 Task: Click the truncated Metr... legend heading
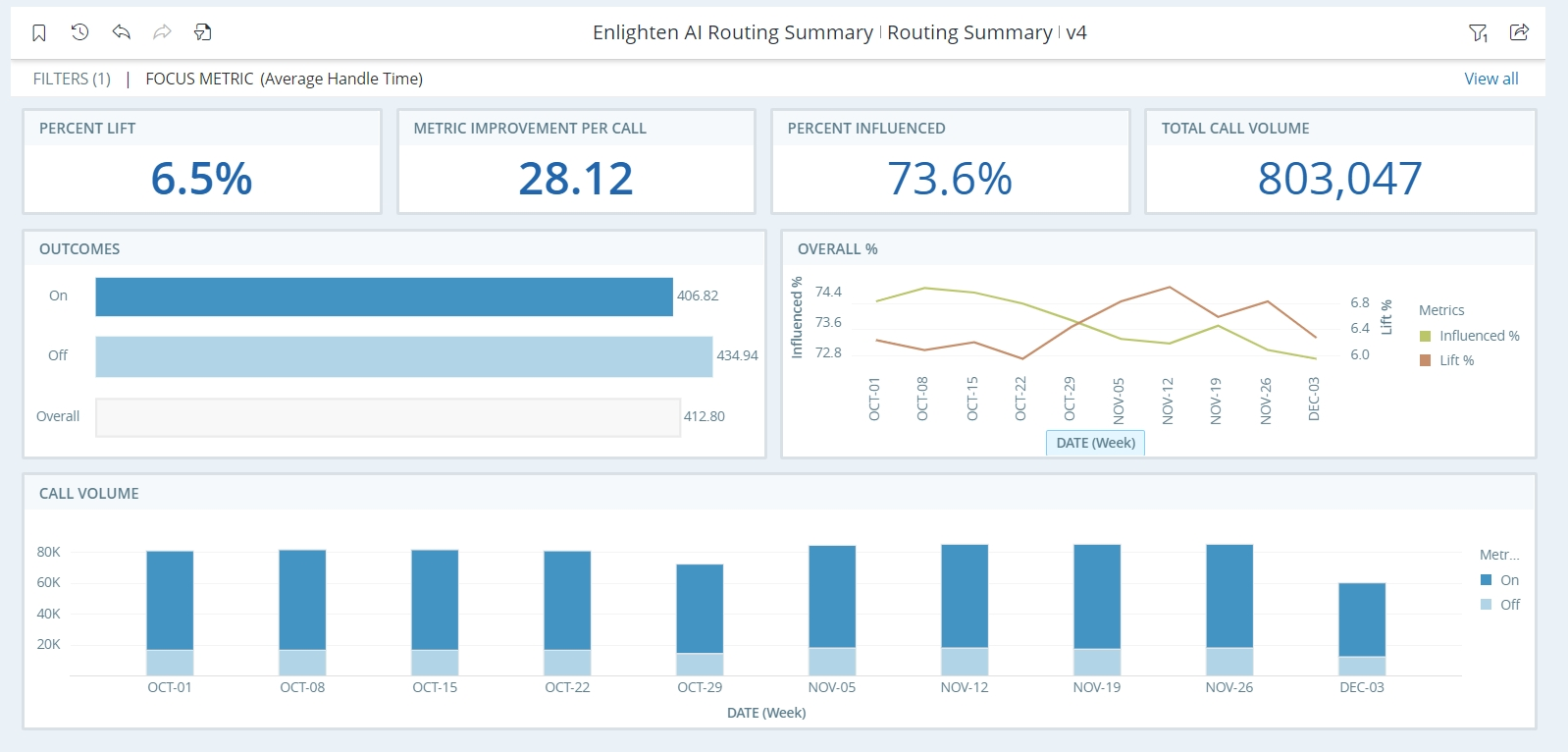tap(1499, 555)
